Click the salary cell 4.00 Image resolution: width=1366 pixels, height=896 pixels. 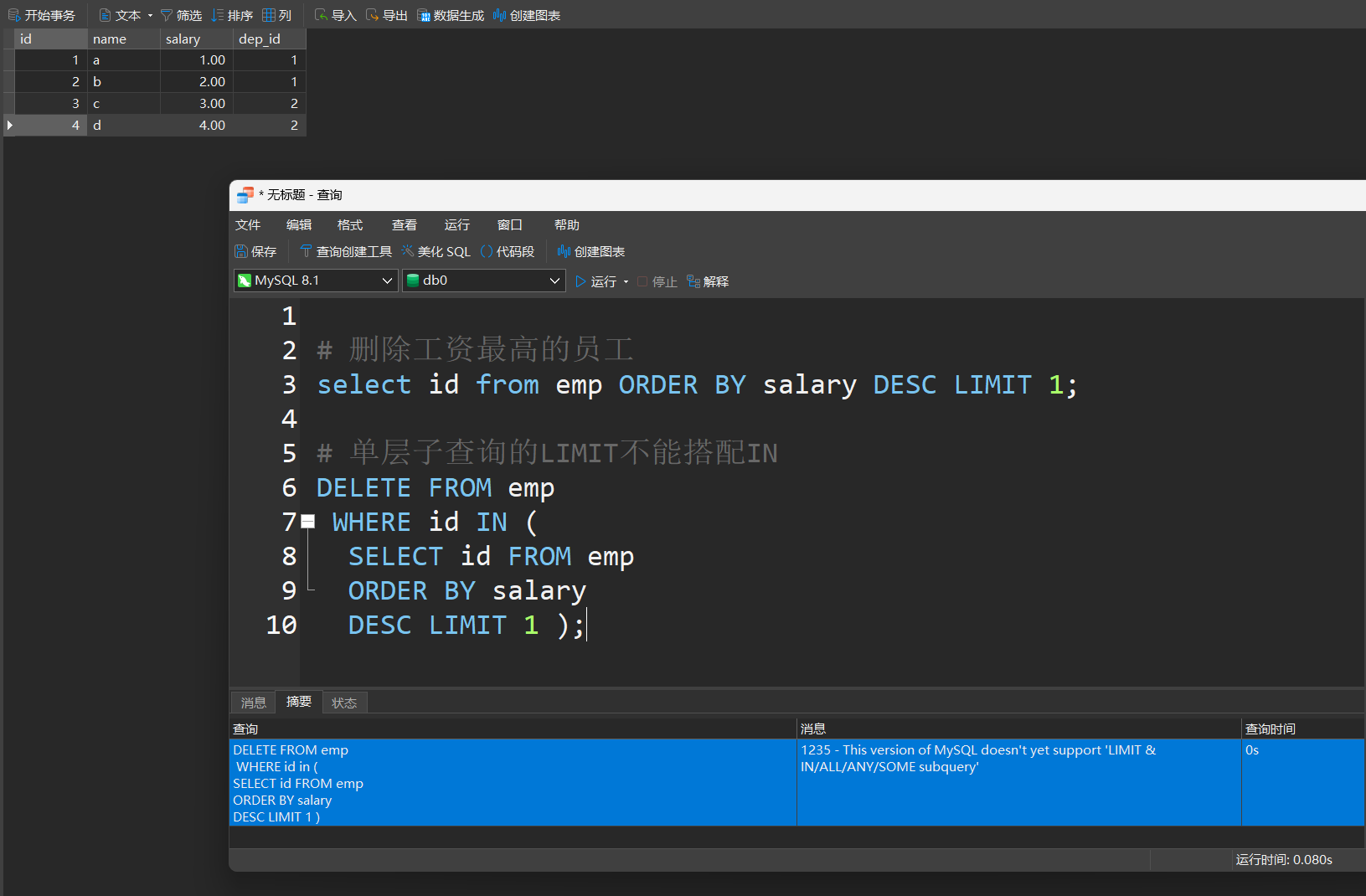[x=197, y=126]
